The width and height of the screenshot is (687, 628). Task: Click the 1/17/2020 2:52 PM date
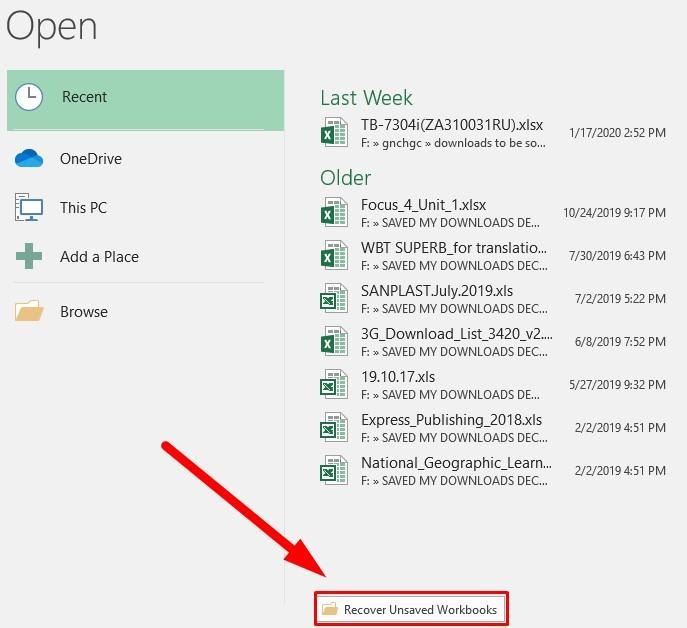(x=617, y=133)
